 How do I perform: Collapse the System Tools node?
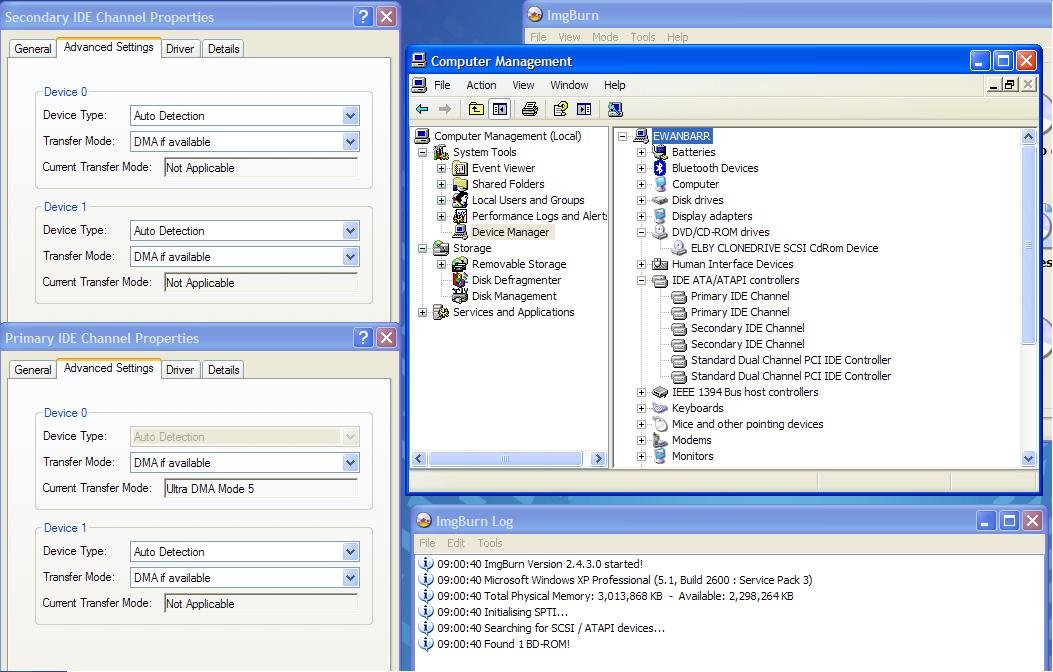pyautogui.click(x=422, y=152)
